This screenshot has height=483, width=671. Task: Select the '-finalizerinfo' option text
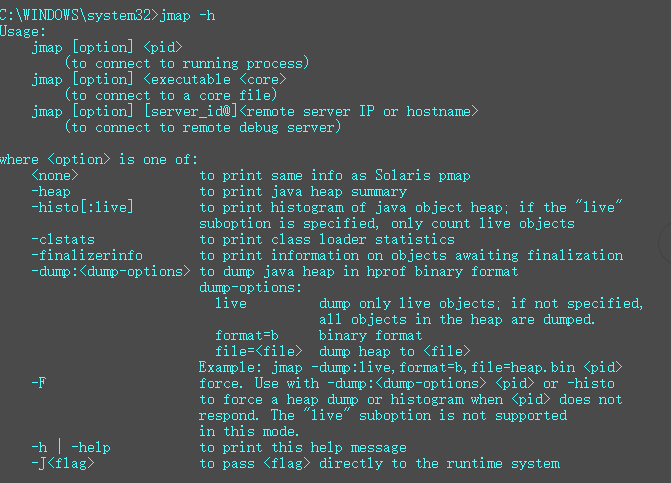pyautogui.click(x=87, y=255)
